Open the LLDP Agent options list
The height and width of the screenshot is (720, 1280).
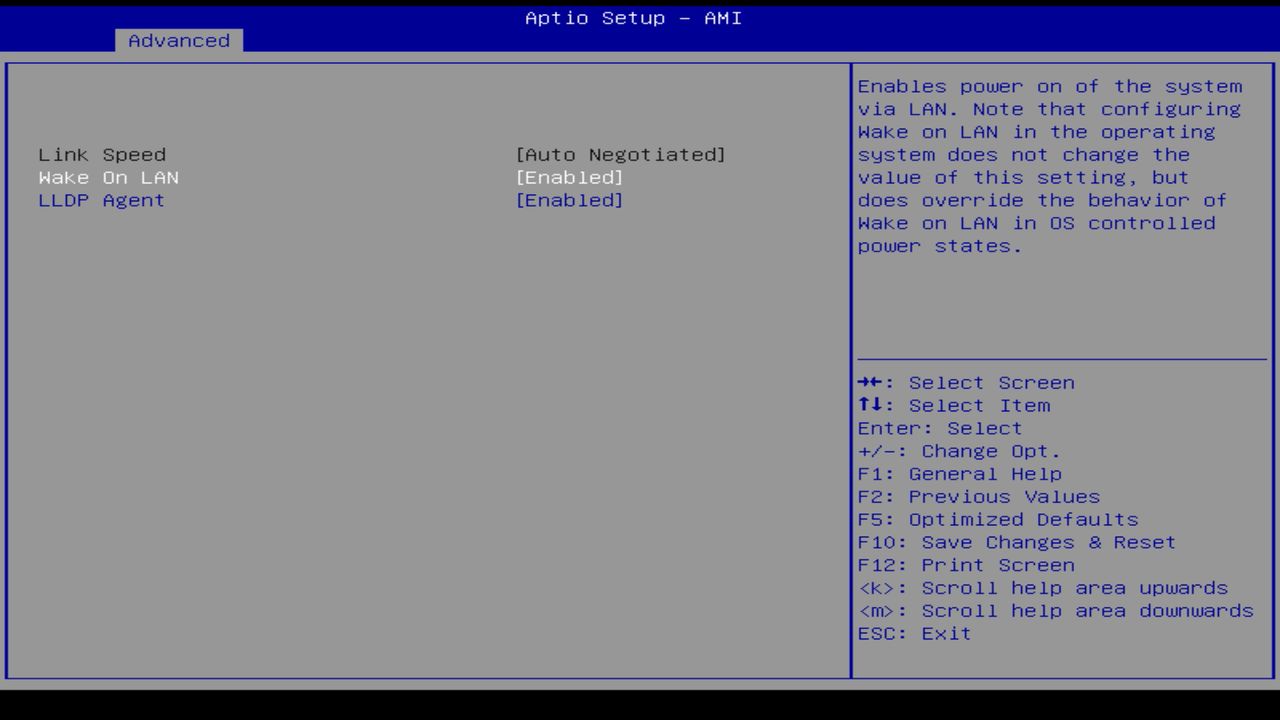click(x=570, y=200)
